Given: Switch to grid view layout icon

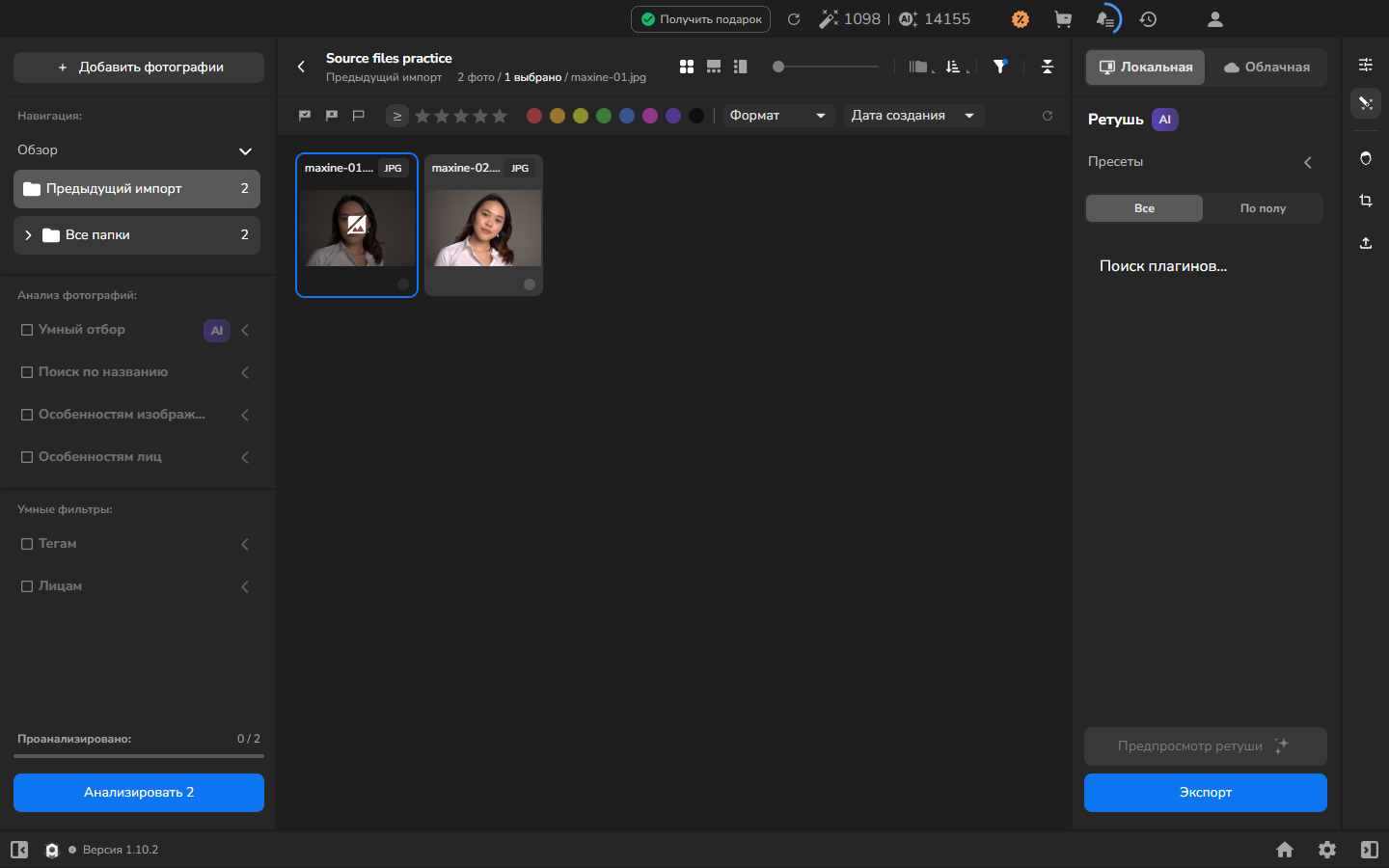Looking at the screenshot, I should 687,67.
